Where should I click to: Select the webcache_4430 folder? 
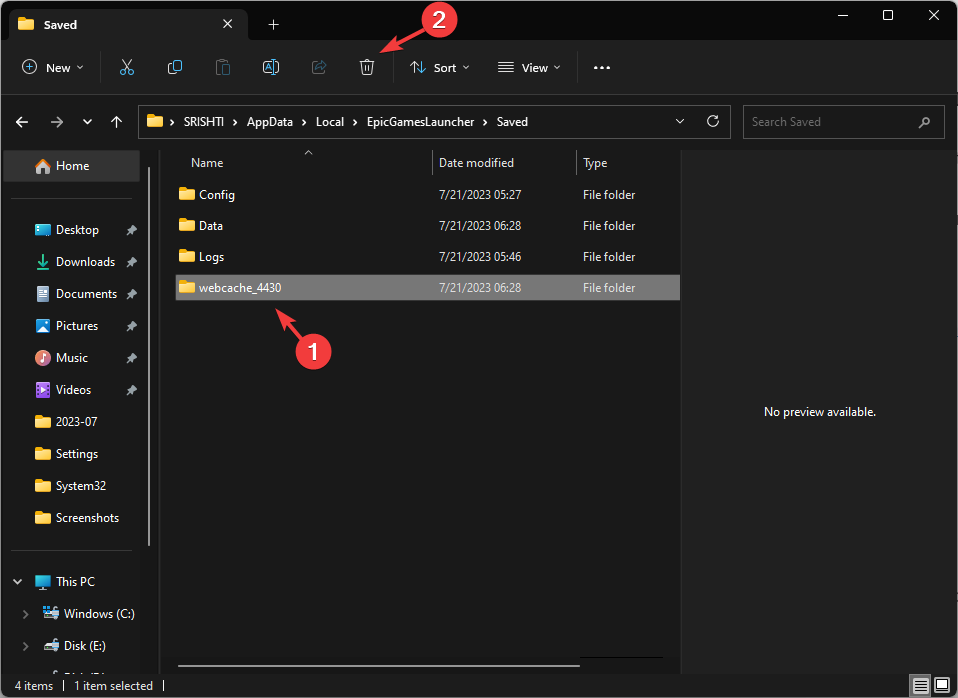point(428,288)
